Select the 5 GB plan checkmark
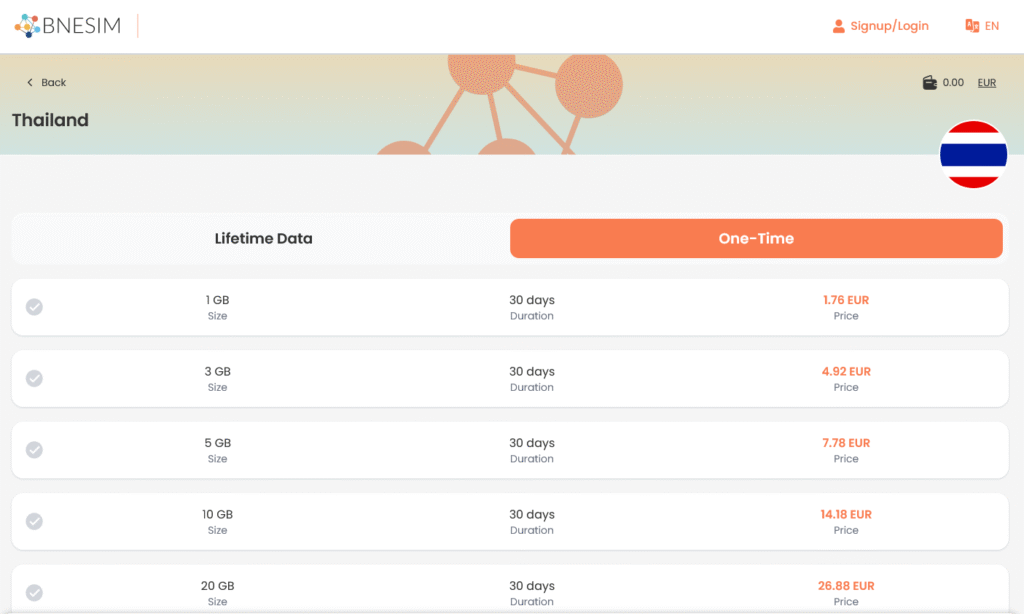The width and height of the screenshot is (1024, 614). coord(34,450)
